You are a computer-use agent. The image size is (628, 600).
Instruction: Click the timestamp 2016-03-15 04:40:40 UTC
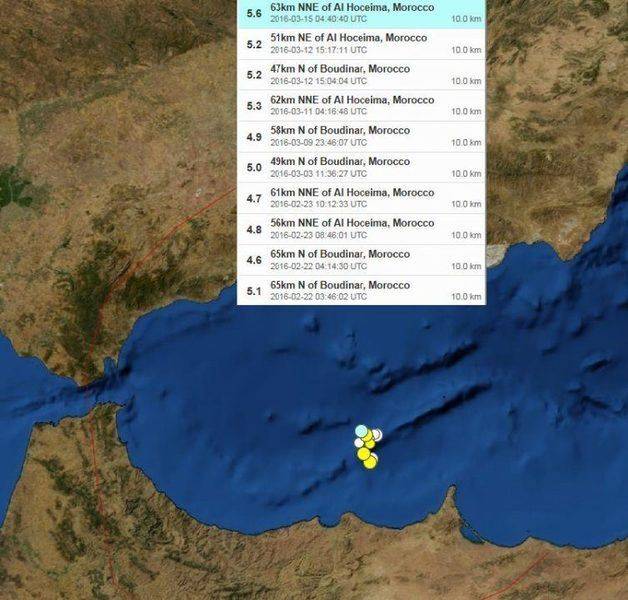[318, 19]
